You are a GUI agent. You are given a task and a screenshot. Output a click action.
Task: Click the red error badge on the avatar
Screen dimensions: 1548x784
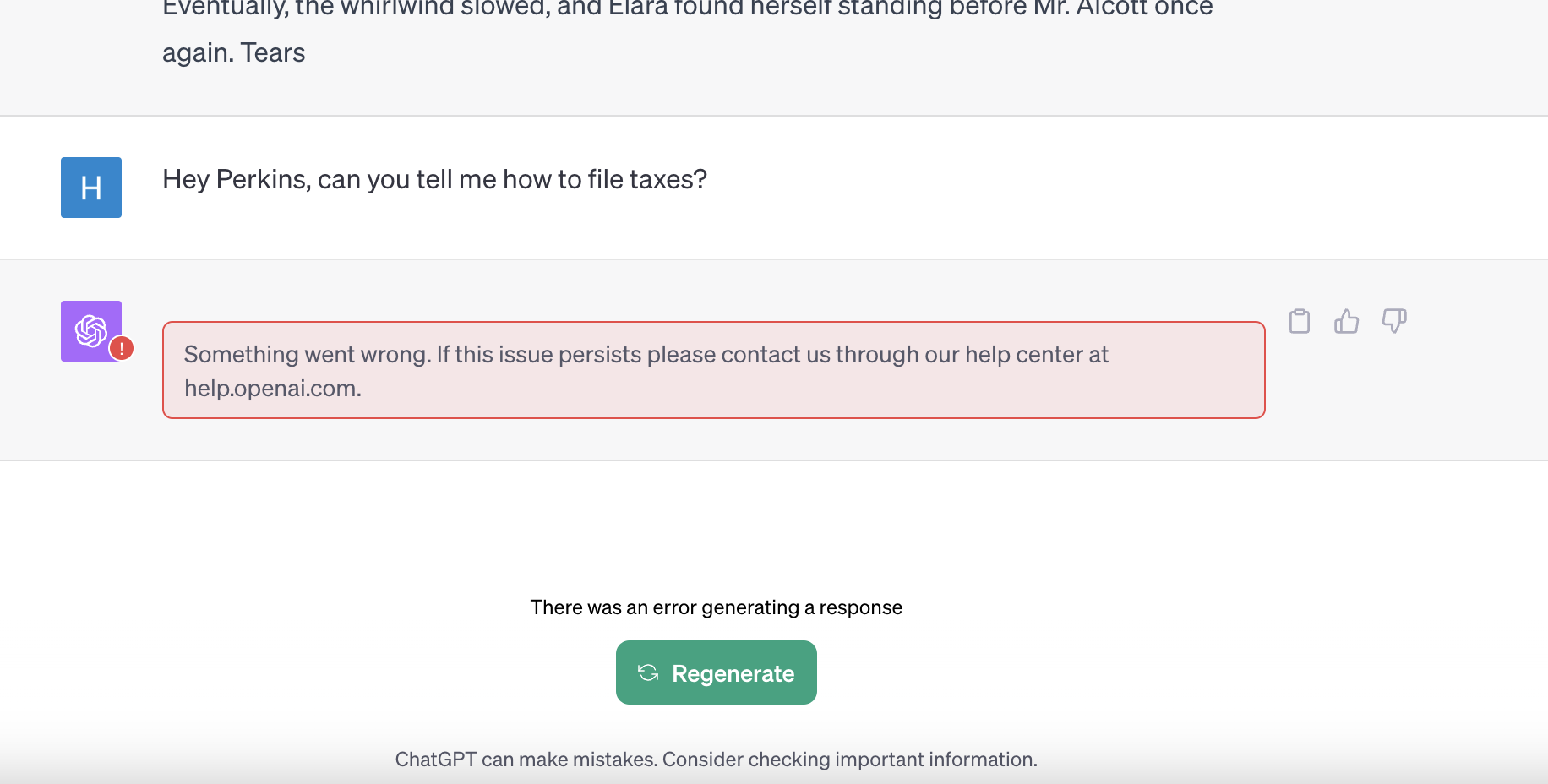123,347
